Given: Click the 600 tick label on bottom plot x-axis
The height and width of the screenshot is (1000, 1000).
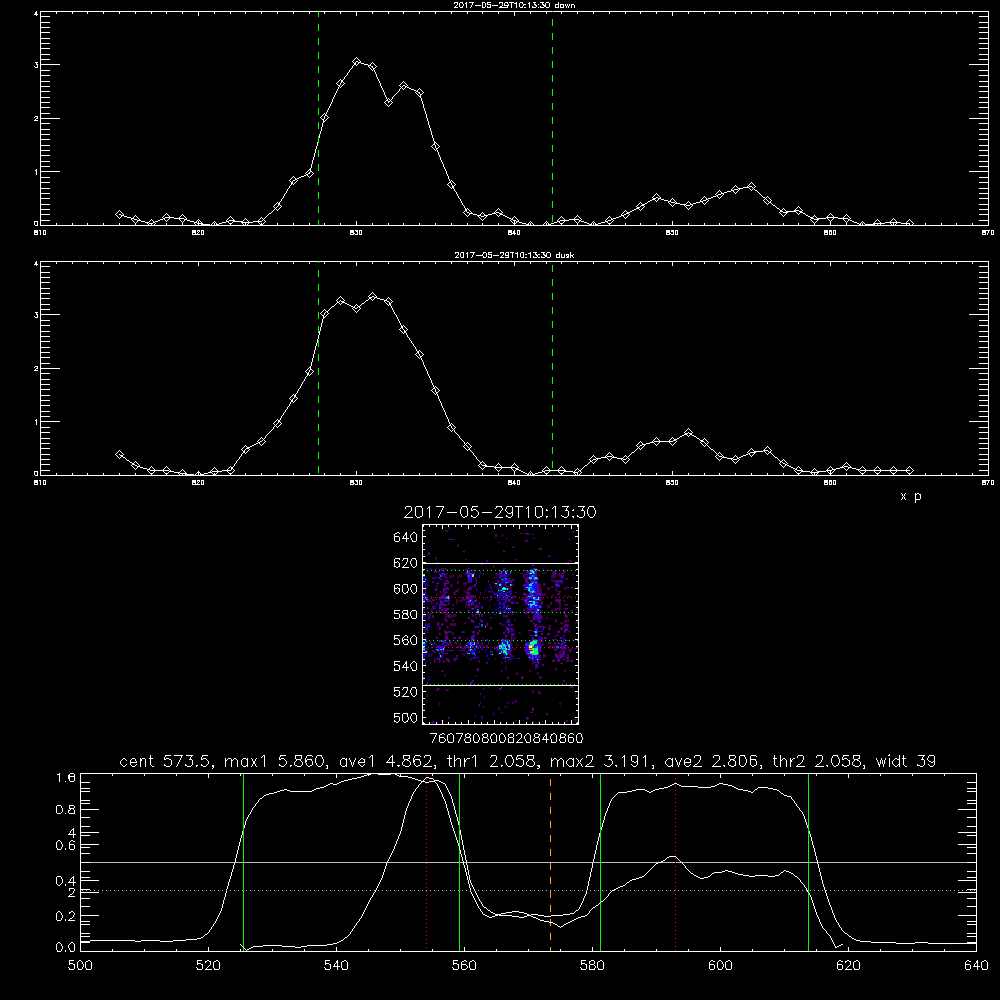Looking at the screenshot, I should click(x=720, y=966).
